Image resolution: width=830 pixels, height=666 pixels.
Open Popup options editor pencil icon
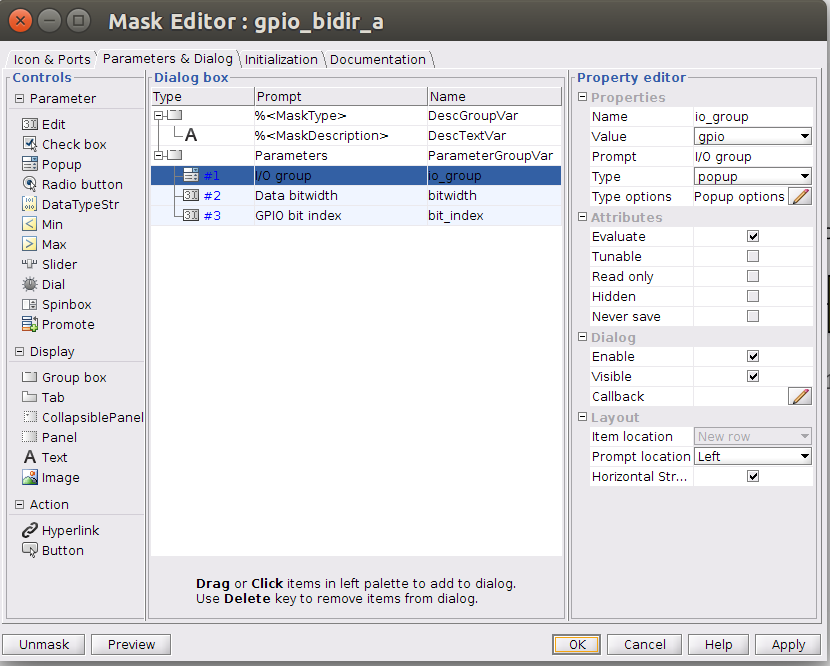point(800,196)
